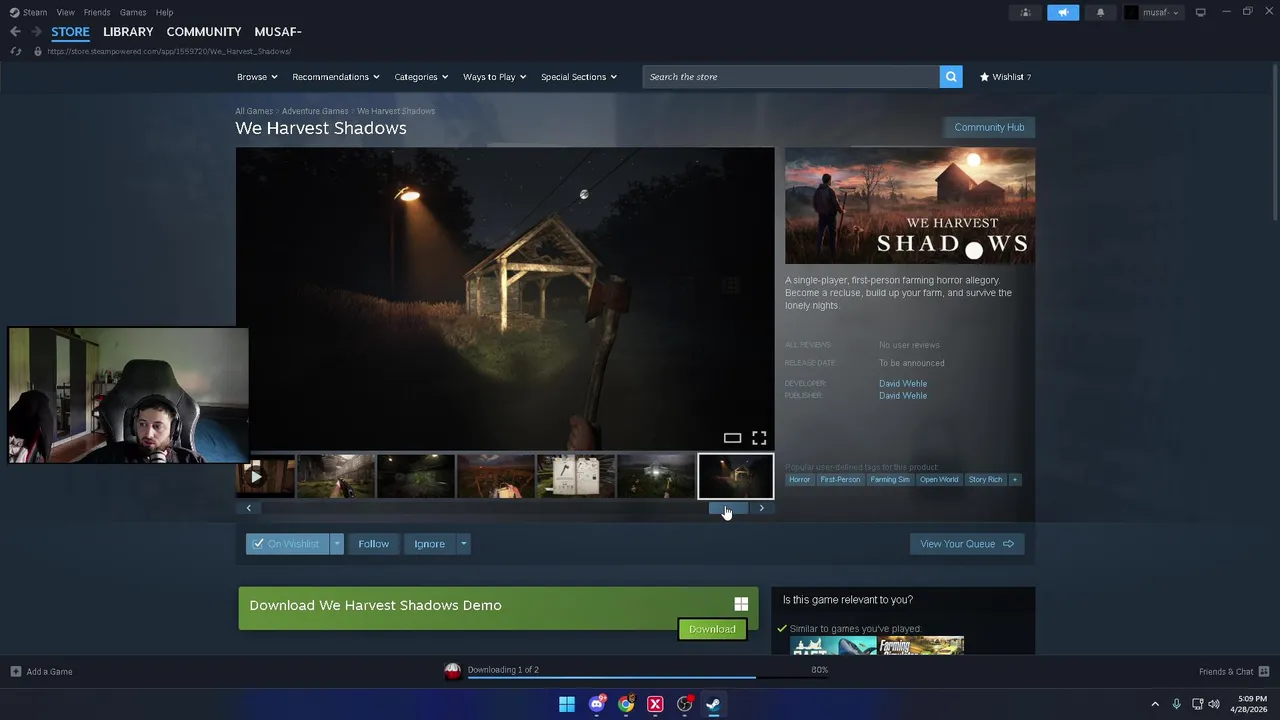Image resolution: width=1280 pixels, height=720 pixels.
Task: Open the Adventure Games breadcrumb
Action: (315, 111)
